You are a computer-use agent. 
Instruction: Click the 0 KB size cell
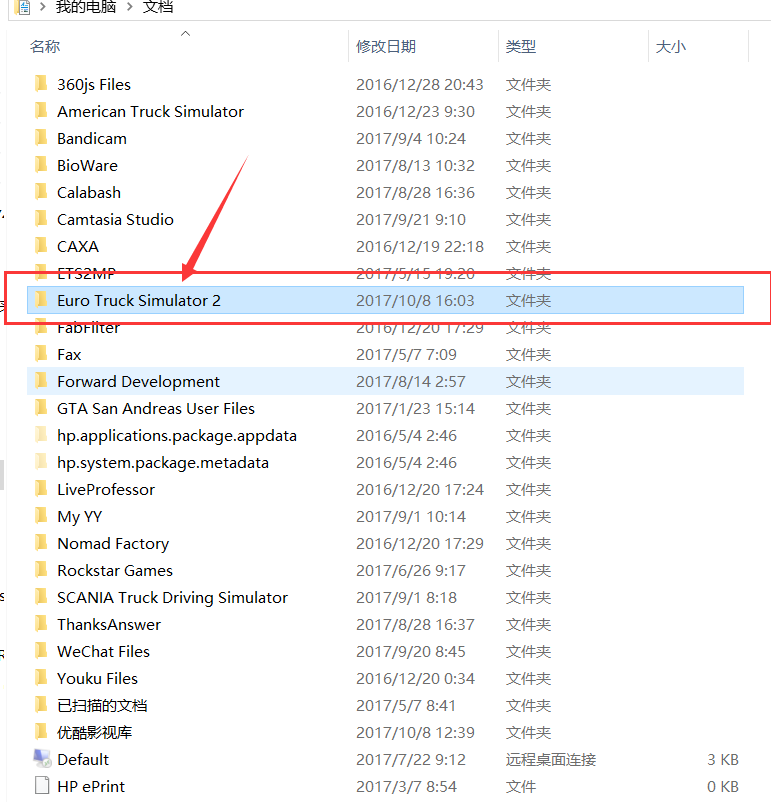point(723,787)
